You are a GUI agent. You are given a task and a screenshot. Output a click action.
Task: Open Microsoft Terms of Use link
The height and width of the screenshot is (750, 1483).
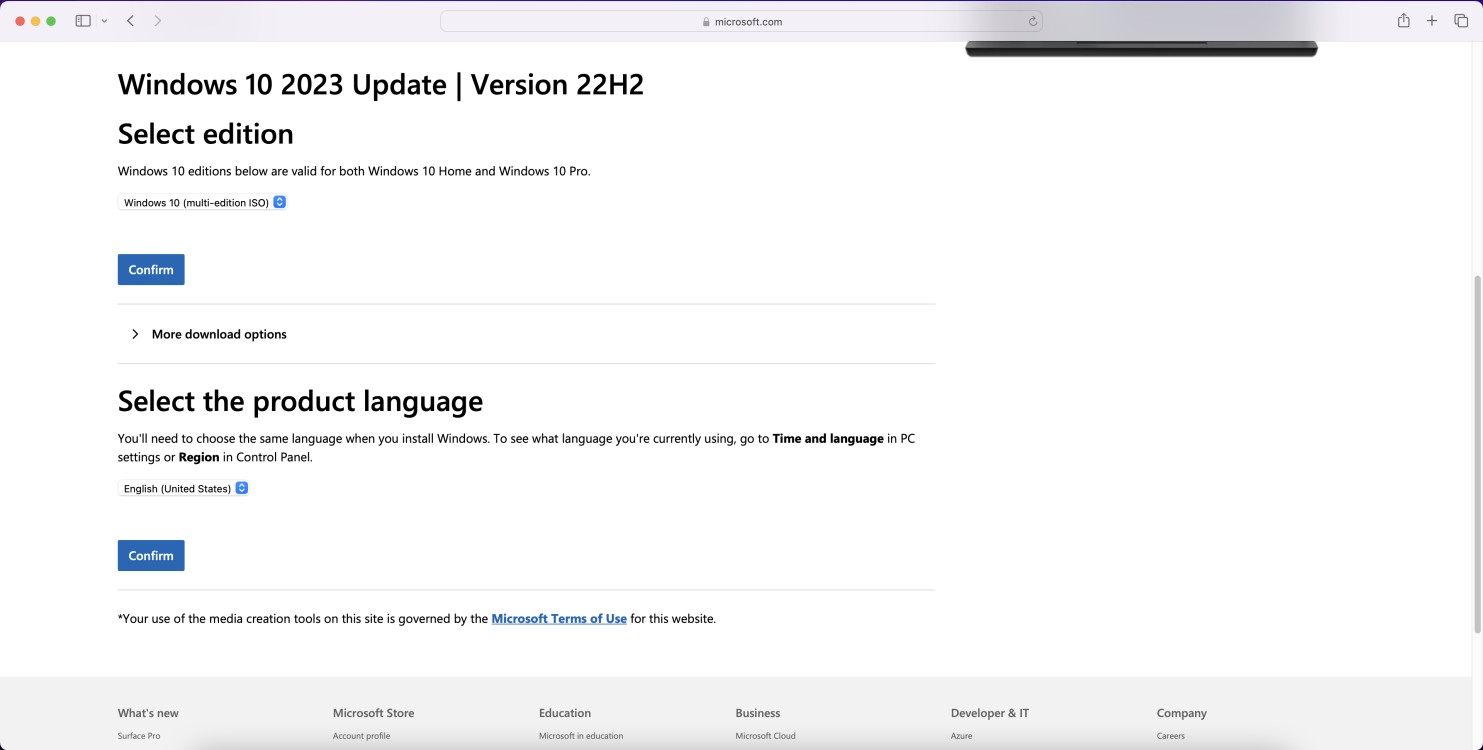pyautogui.click(x=559, y=619)
